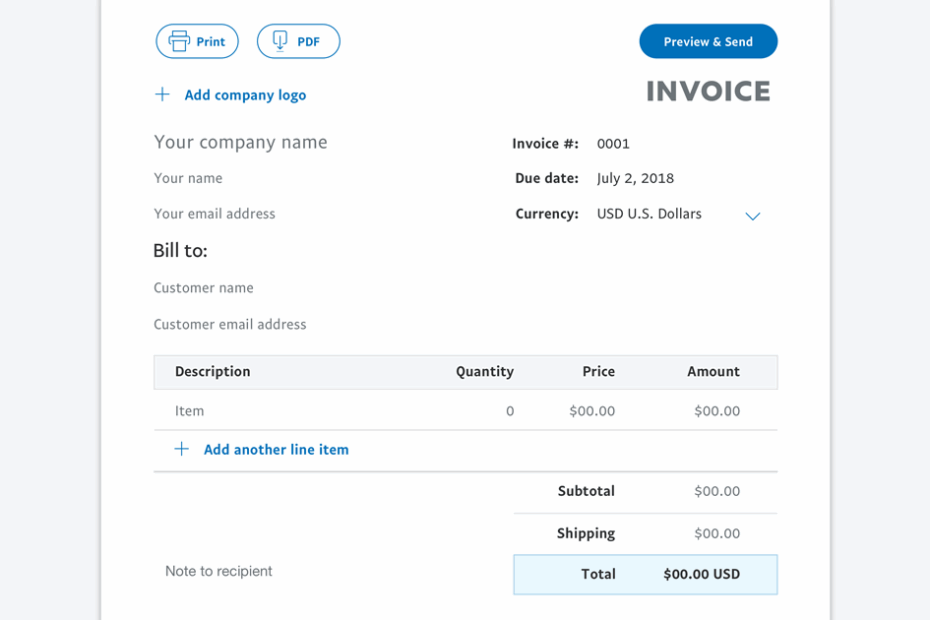Screen dimensions: 930x620
Task: Click the plus icon next to add line item
Action: tap(181, 449)
